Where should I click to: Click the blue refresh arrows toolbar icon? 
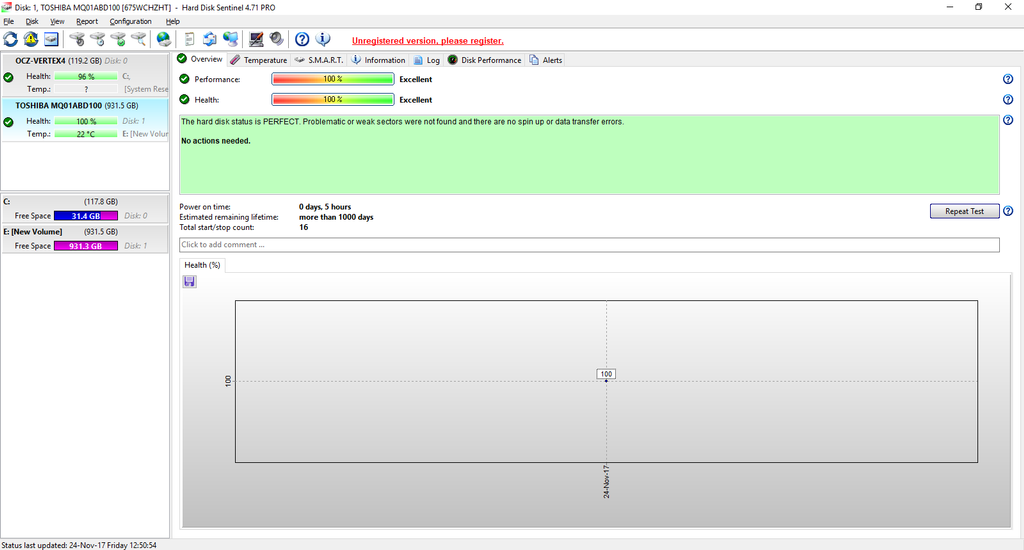click(x=11, y=40)
